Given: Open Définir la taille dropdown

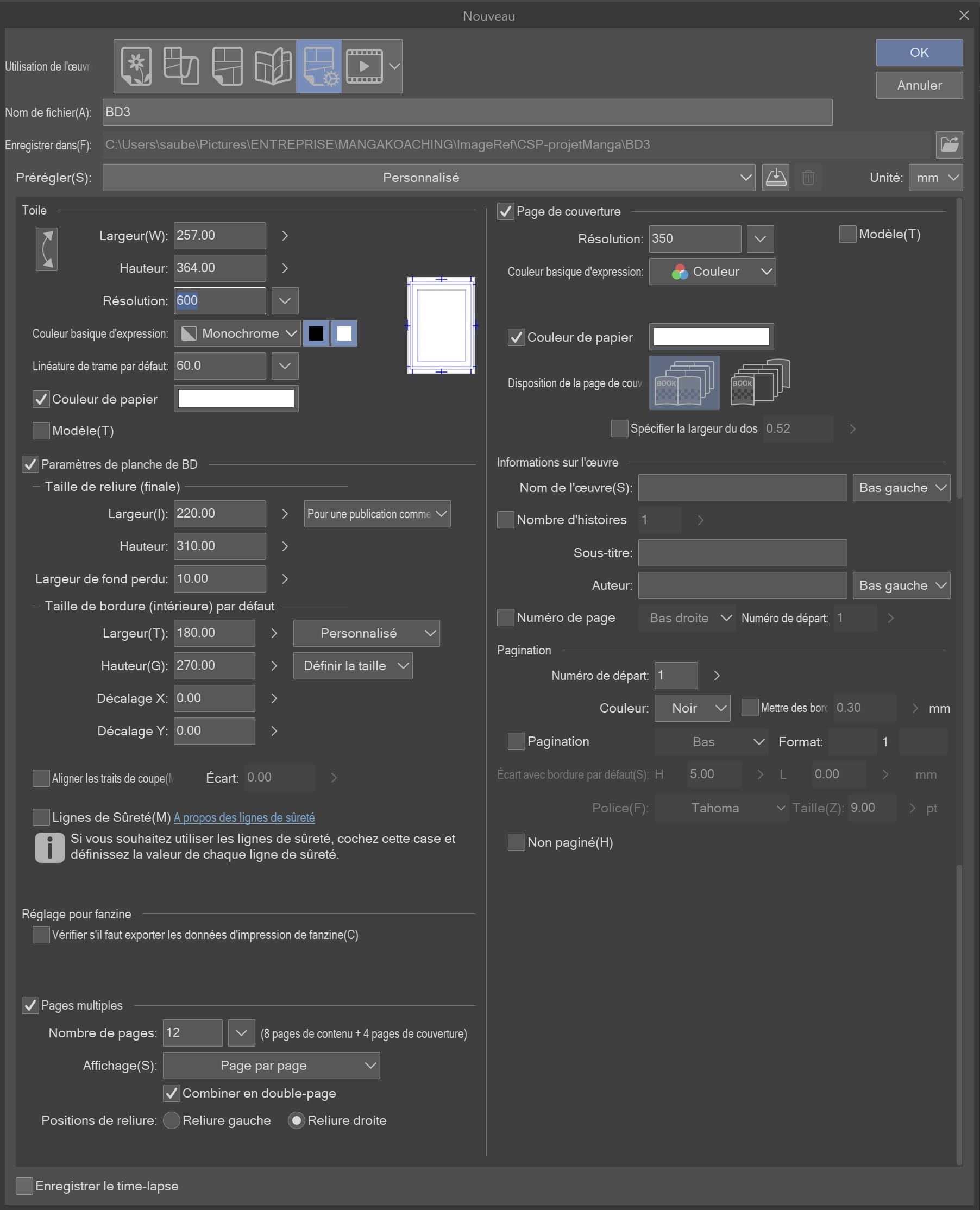Looking at the screenshot, I should point(353,666).
